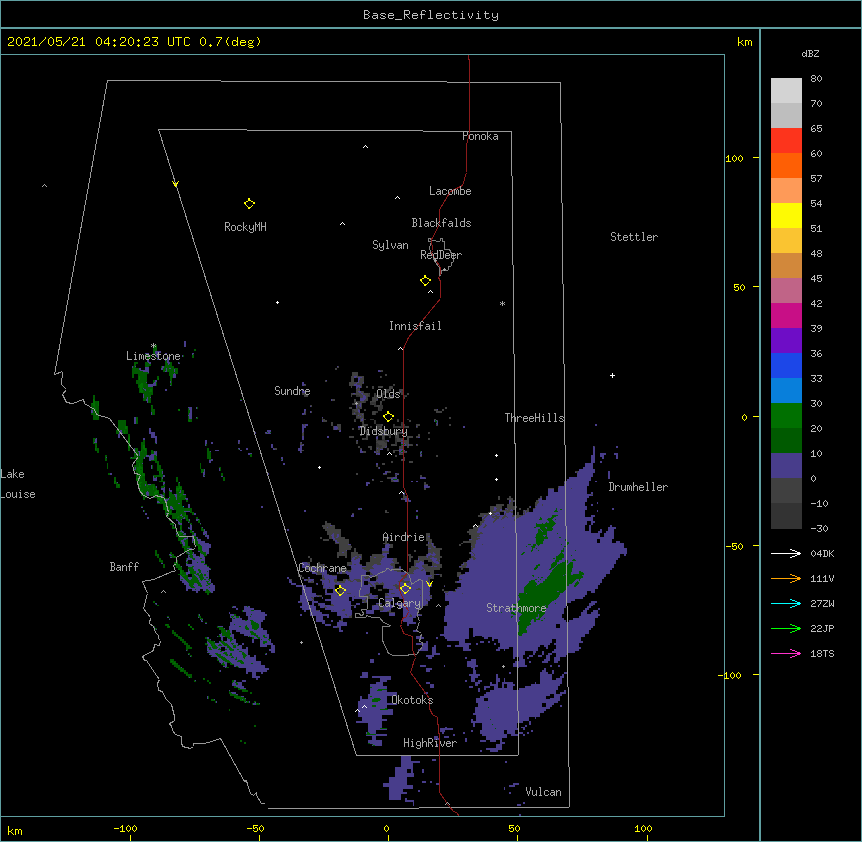Select yellow diamond marker at Calgary
This screenshot has height=842, width=862.
click(x=405, y=589)
